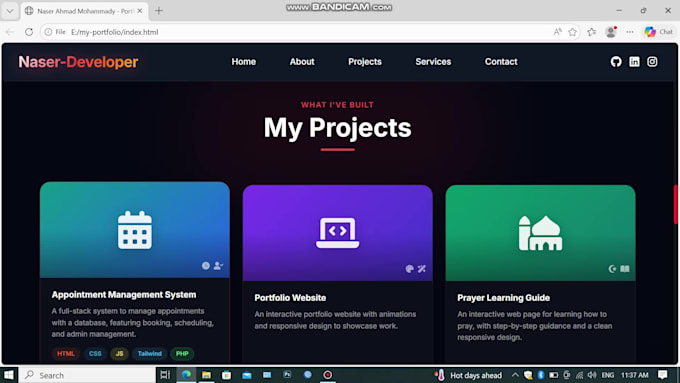Click the HTML tag on Appointment card
The image size is (680, 383).
point(65,354)
